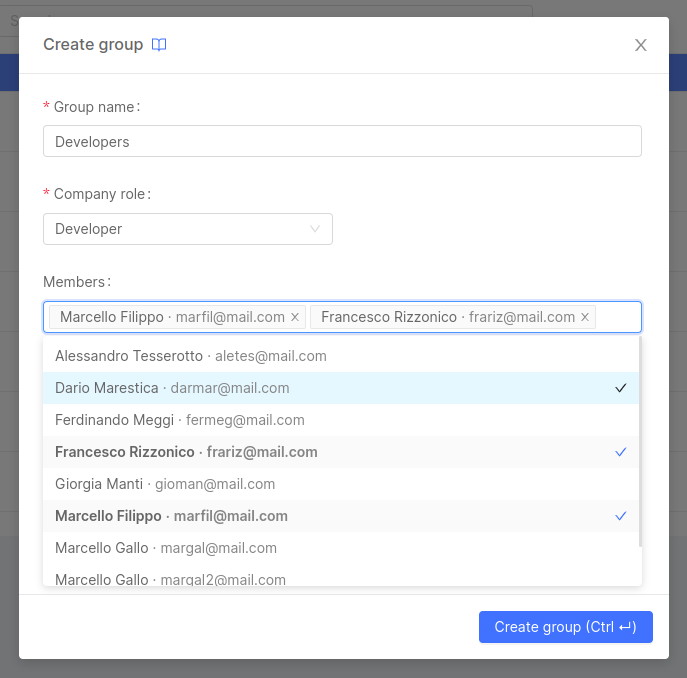Click the blue checkmark on Francesco Rizzonico row
The image size is (687, 678).
(x=621, y=452)
